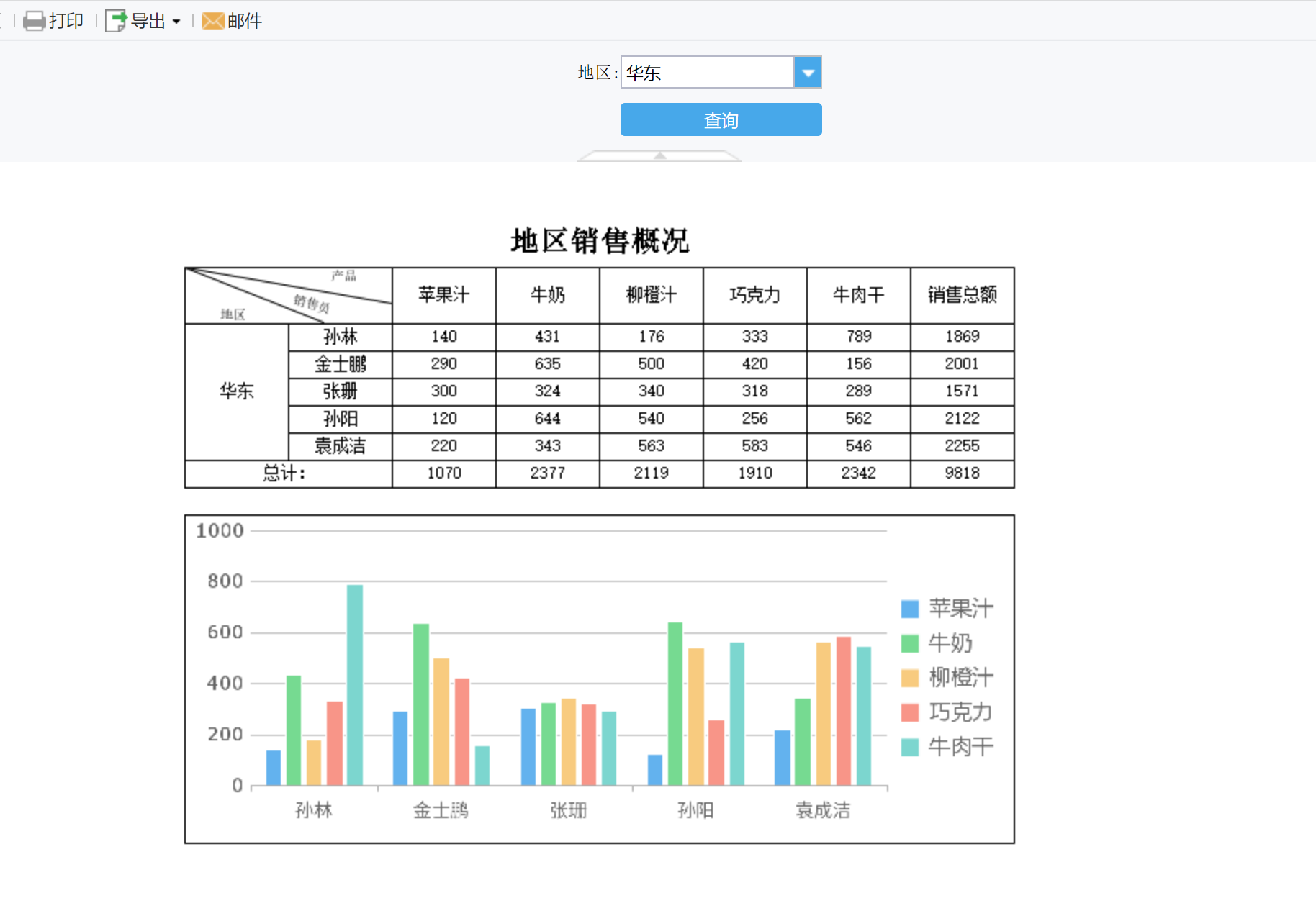
Task: Click the 1000 value on the chart axis
Action: pyautogui.click(x=220, y=531)
